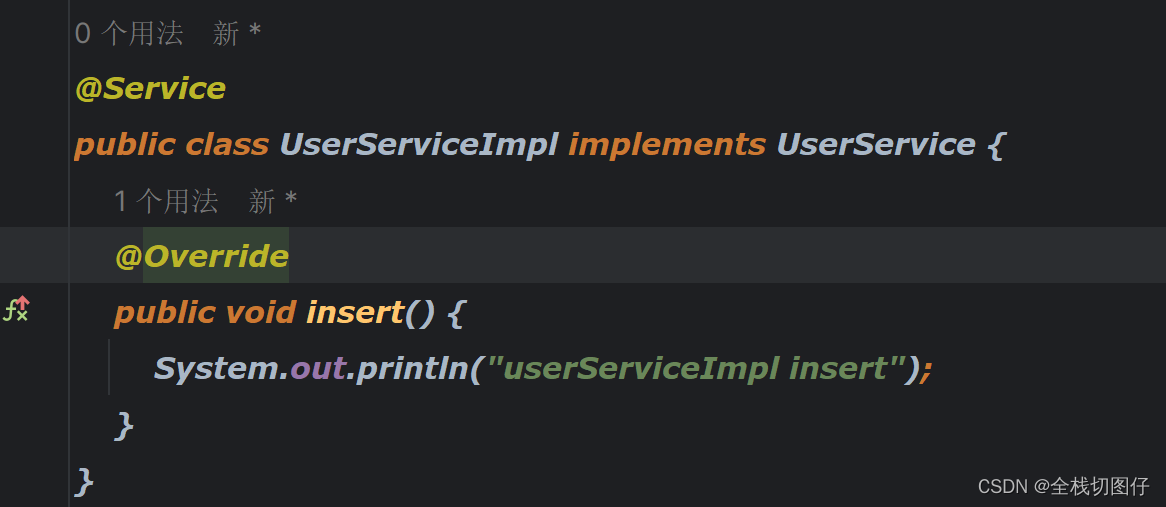Image resolution: width=1166 pixels, height=507 pixels.
Task: Click the '新 *' author hint above @Override
Action: tap(272, 201)
